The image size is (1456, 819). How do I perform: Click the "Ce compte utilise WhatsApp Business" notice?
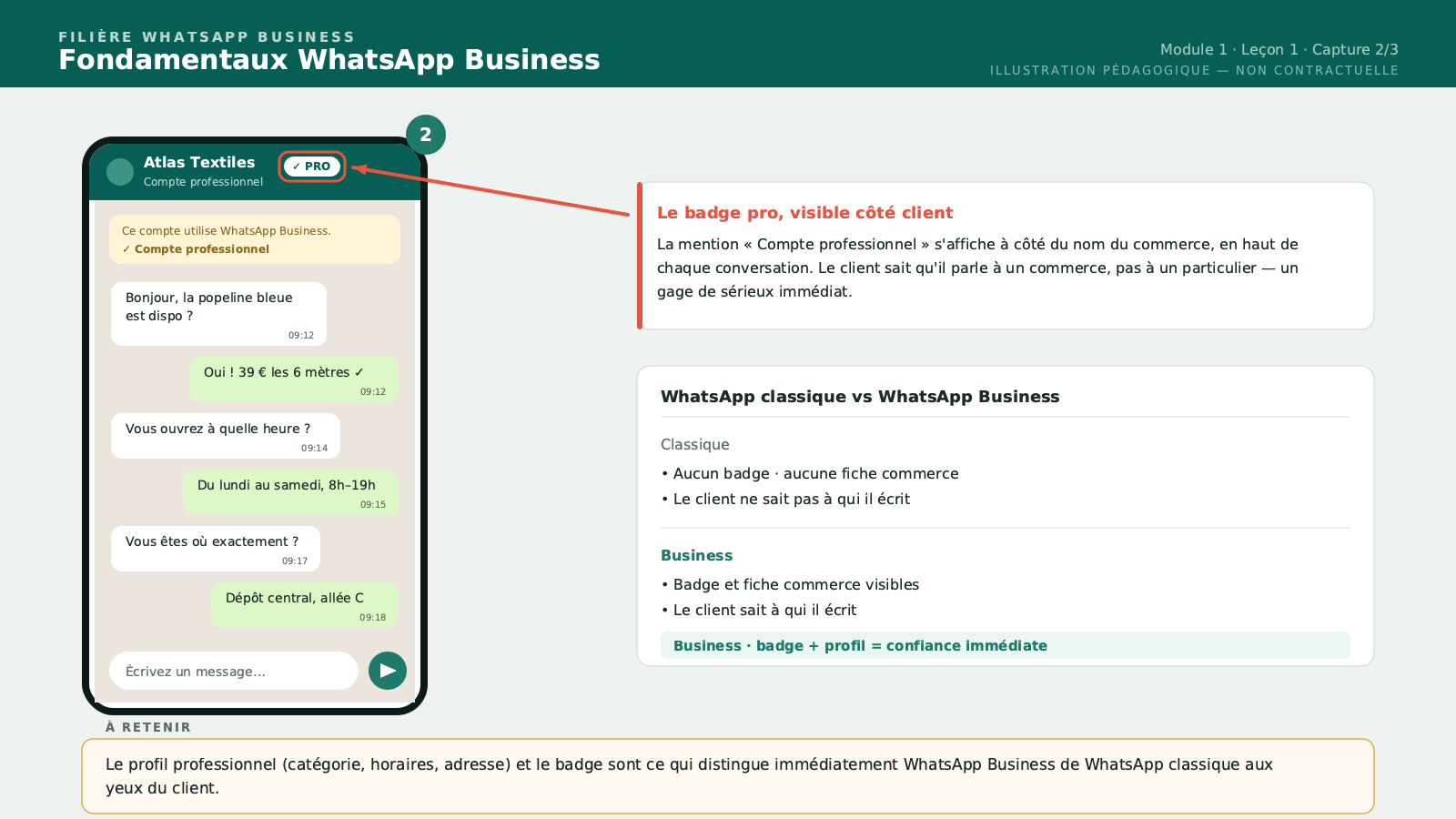click(255, 239)
